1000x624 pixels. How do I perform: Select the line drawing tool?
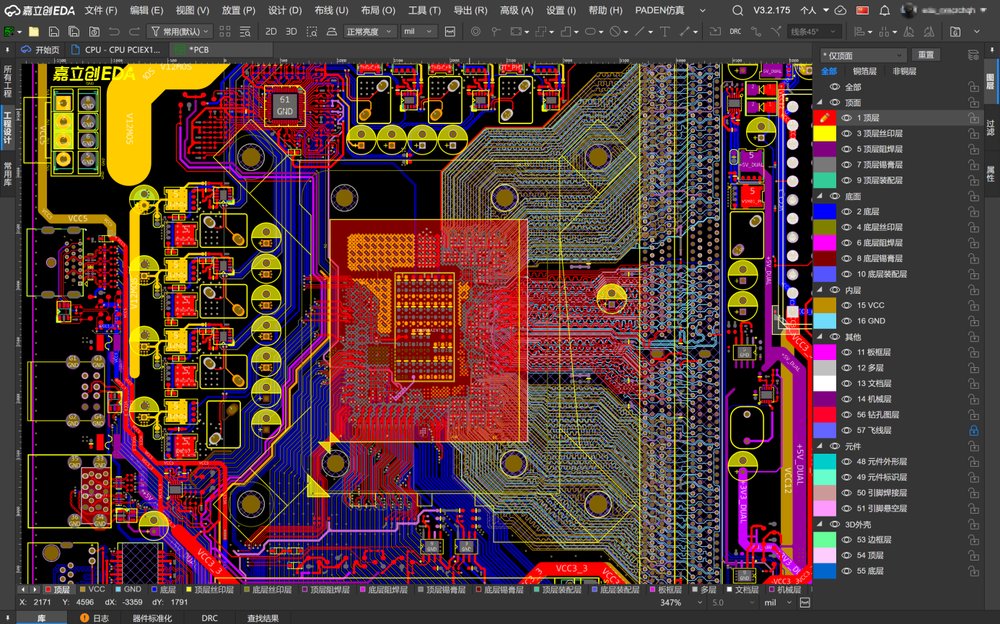(640, 31)
